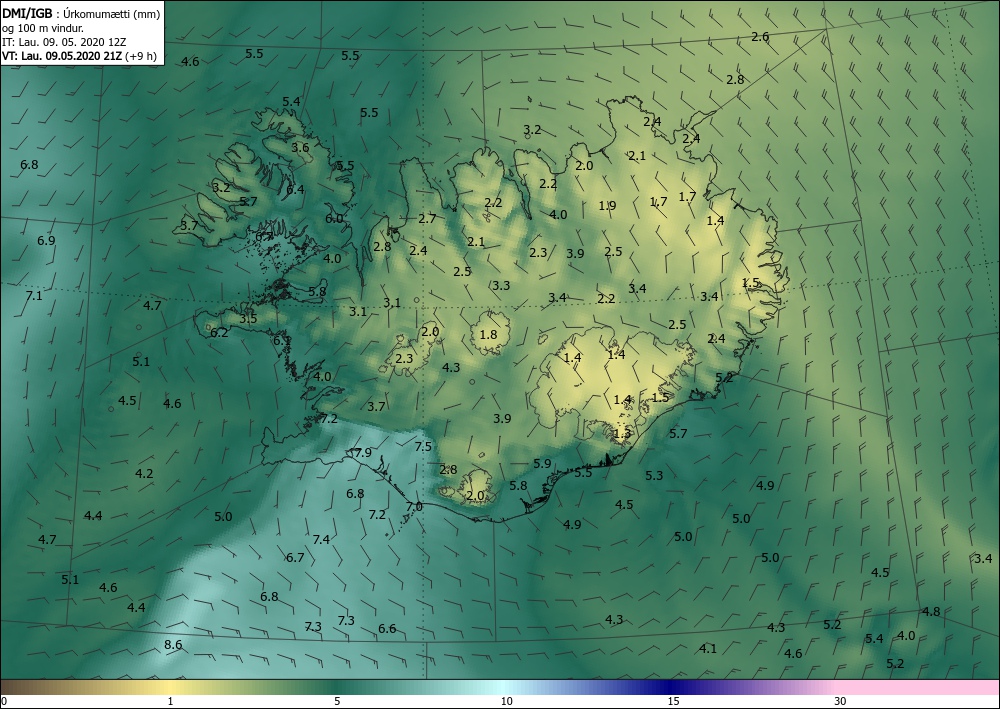Screen dimensions: 1000x709
Task: Click the '5' label on the color scale
Action: pyautogui.click(x=336, y=701)
